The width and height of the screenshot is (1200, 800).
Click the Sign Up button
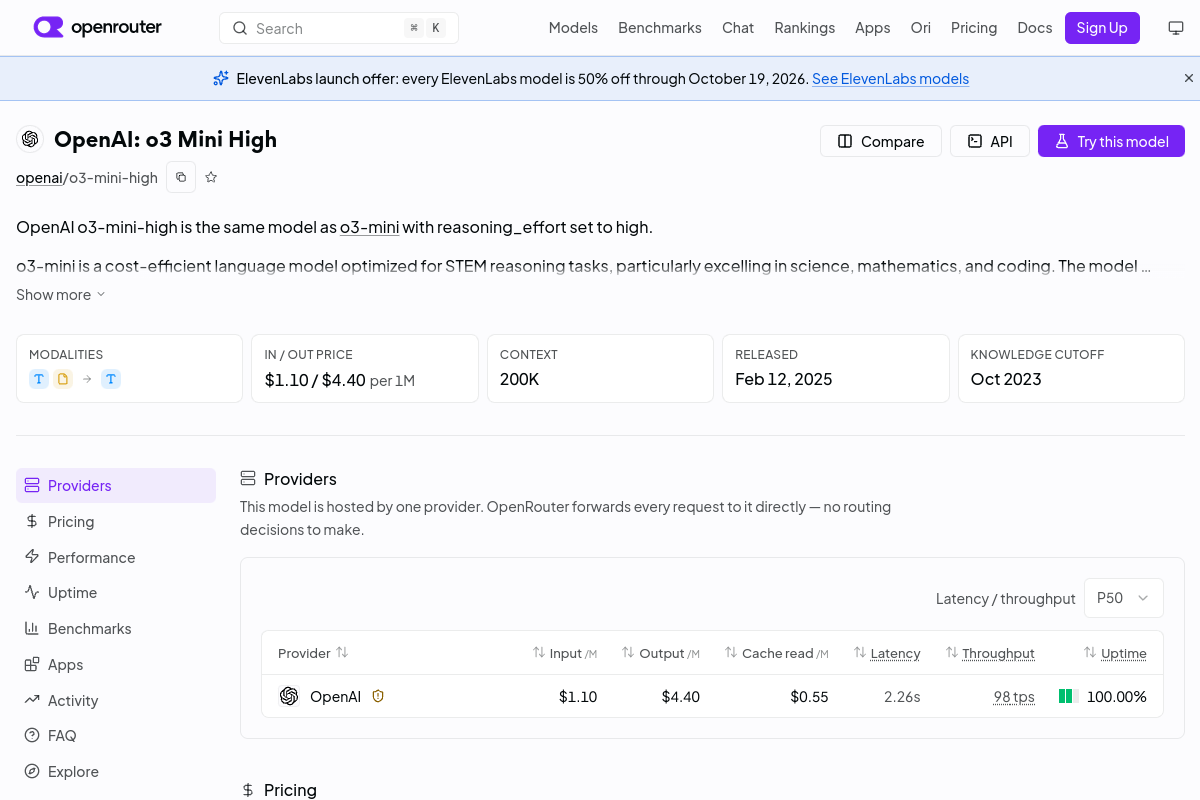coord(1102,28)
